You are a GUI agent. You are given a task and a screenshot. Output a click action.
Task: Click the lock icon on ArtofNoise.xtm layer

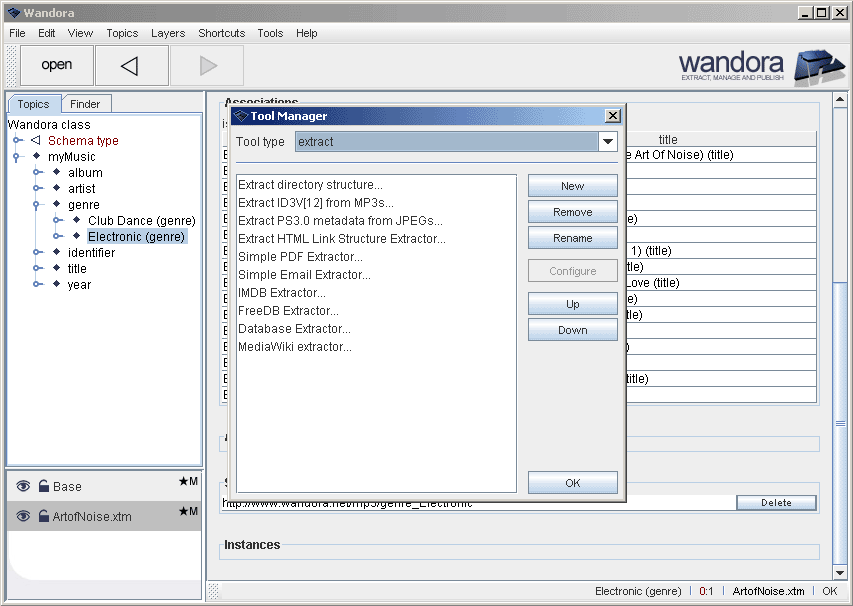[44, 517]
